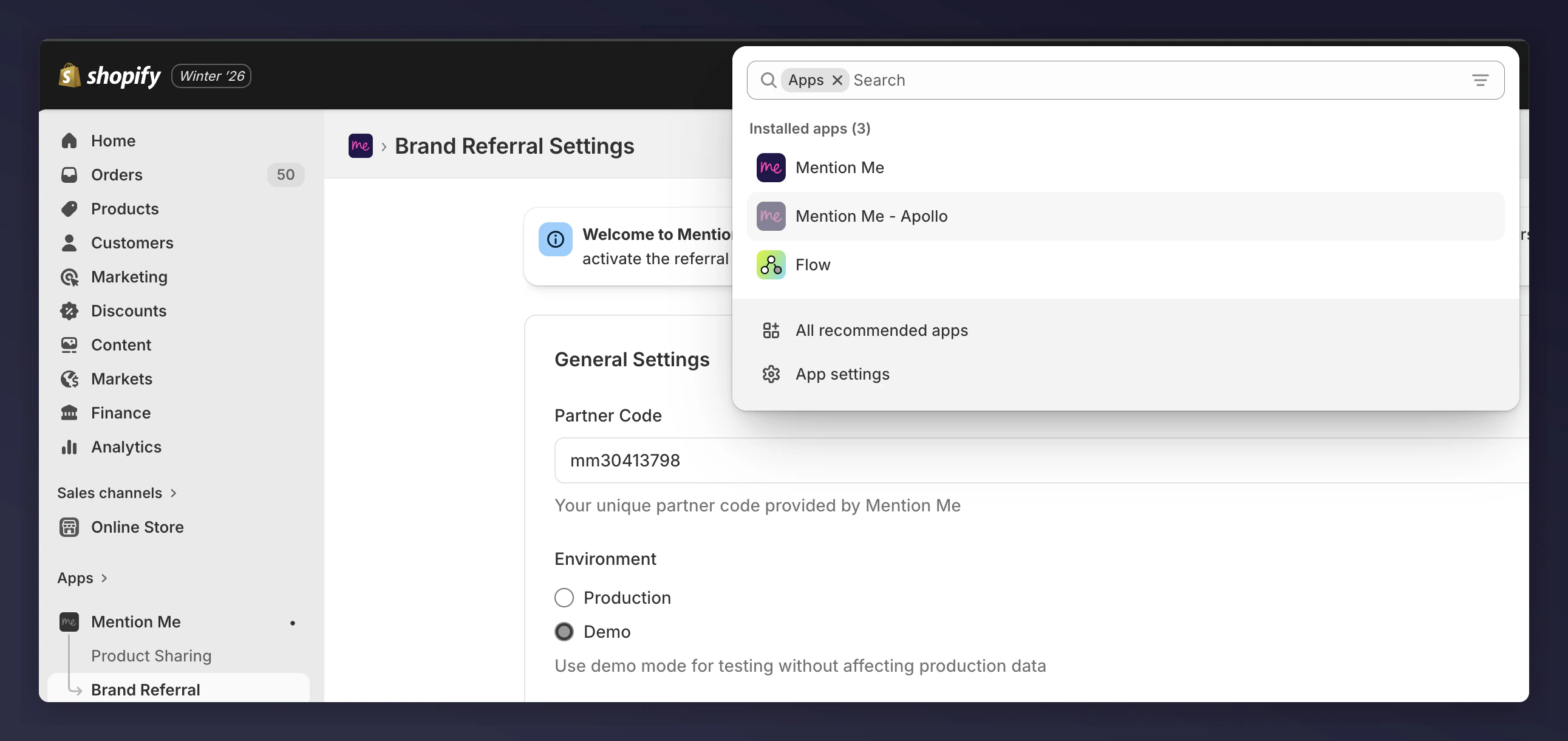The width and height of the screenshot is (1568, 741).
Task: Open Analytics in the sidebar
Action: pyautogui.click(x=179, y=447)
